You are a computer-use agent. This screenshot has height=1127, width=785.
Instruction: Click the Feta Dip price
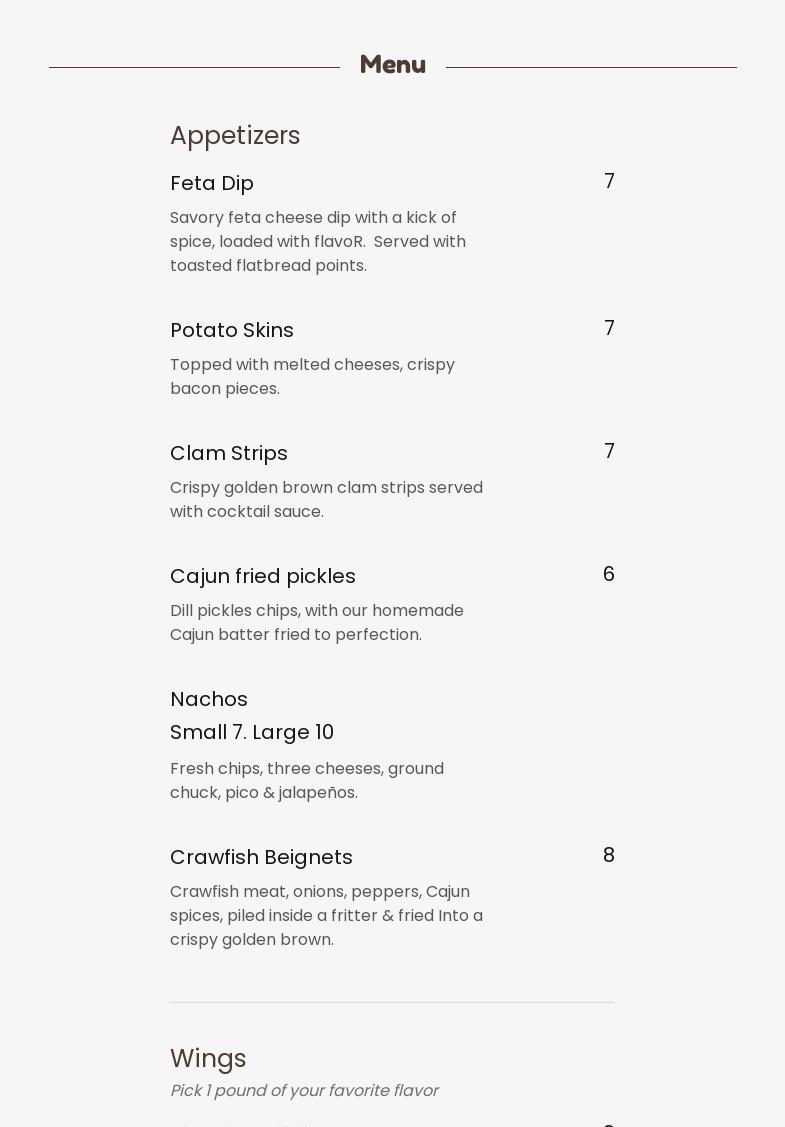[x=609, y=182]
